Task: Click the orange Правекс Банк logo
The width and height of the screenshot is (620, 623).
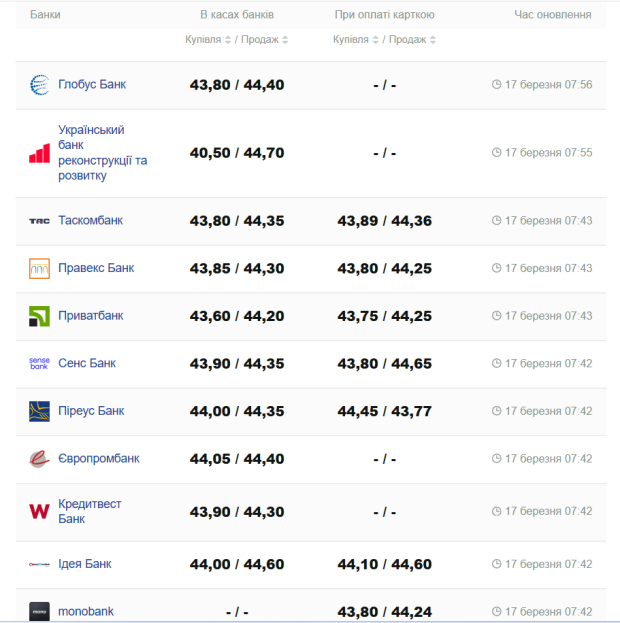Action: (x=39, y=268)
